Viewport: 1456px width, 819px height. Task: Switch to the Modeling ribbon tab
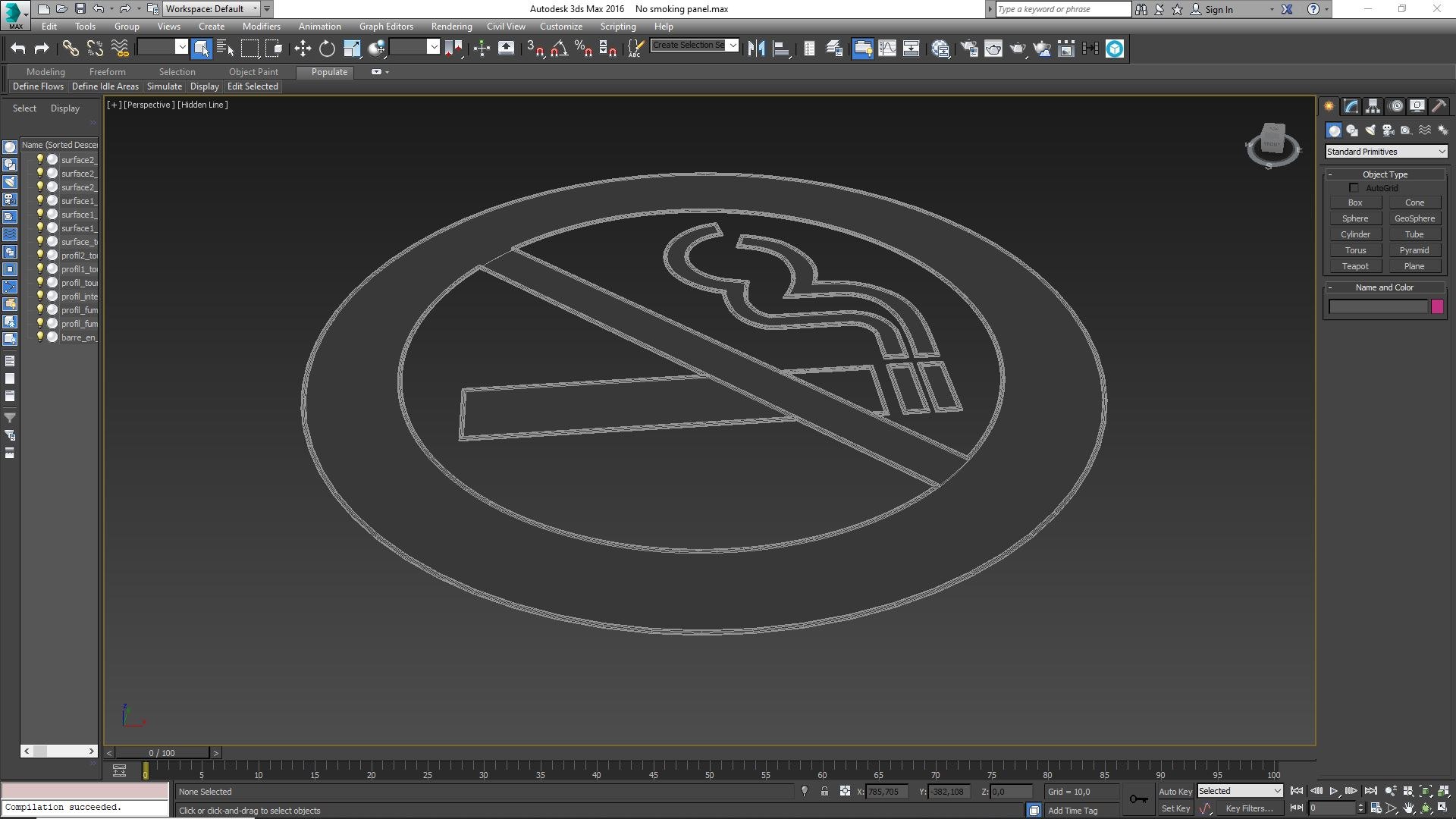point(45,71)
